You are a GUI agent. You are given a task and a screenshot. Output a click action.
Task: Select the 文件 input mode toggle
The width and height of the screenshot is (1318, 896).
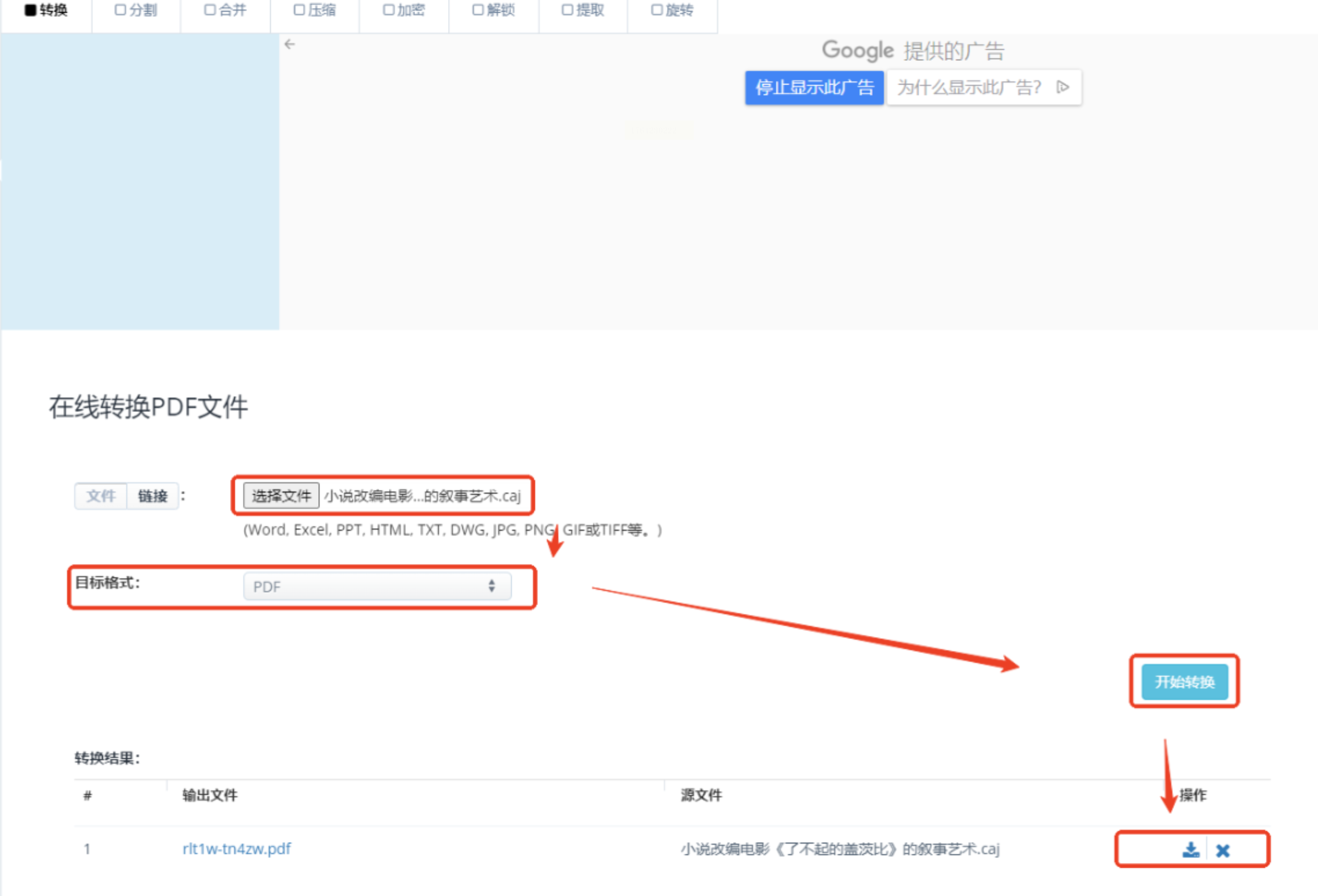click(101, 496)
